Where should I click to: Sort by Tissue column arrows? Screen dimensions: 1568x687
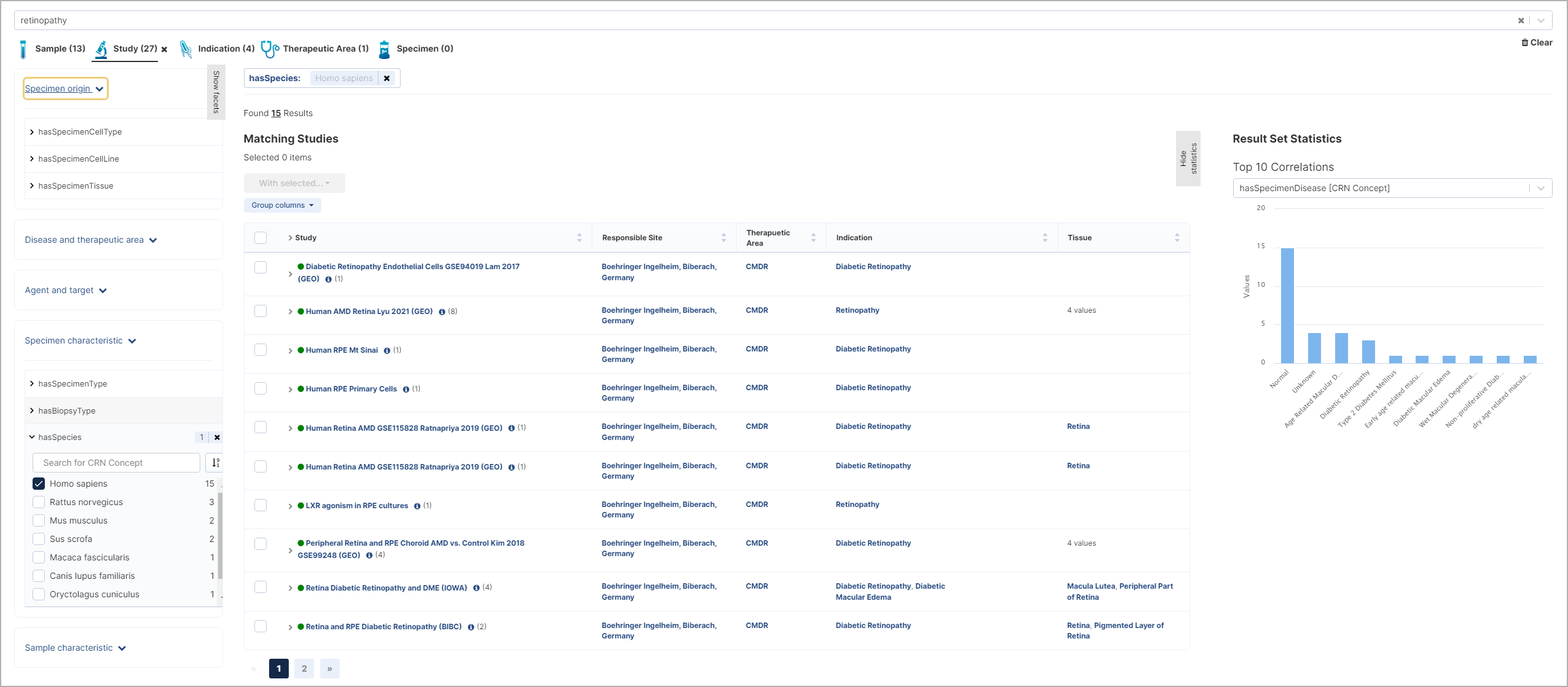click(1177, 238)
